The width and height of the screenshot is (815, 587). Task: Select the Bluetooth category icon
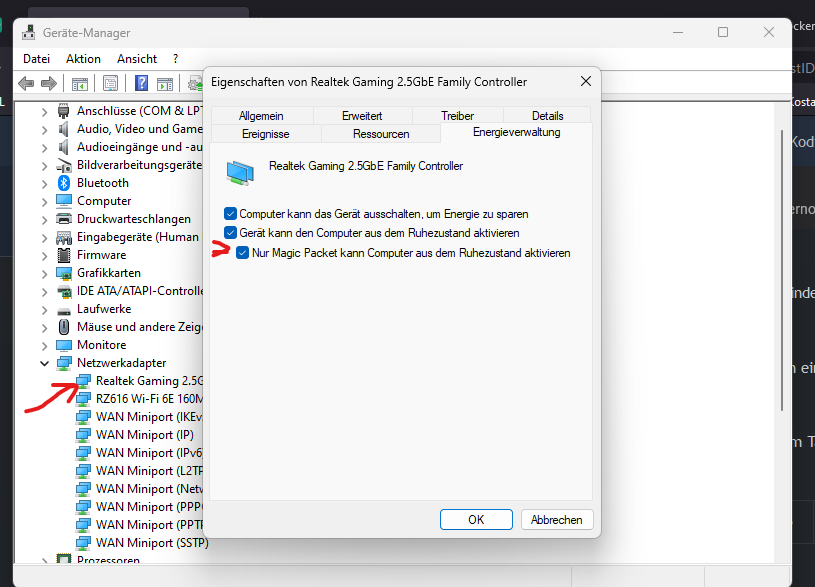pyautogui.click(x=64, y=183)
